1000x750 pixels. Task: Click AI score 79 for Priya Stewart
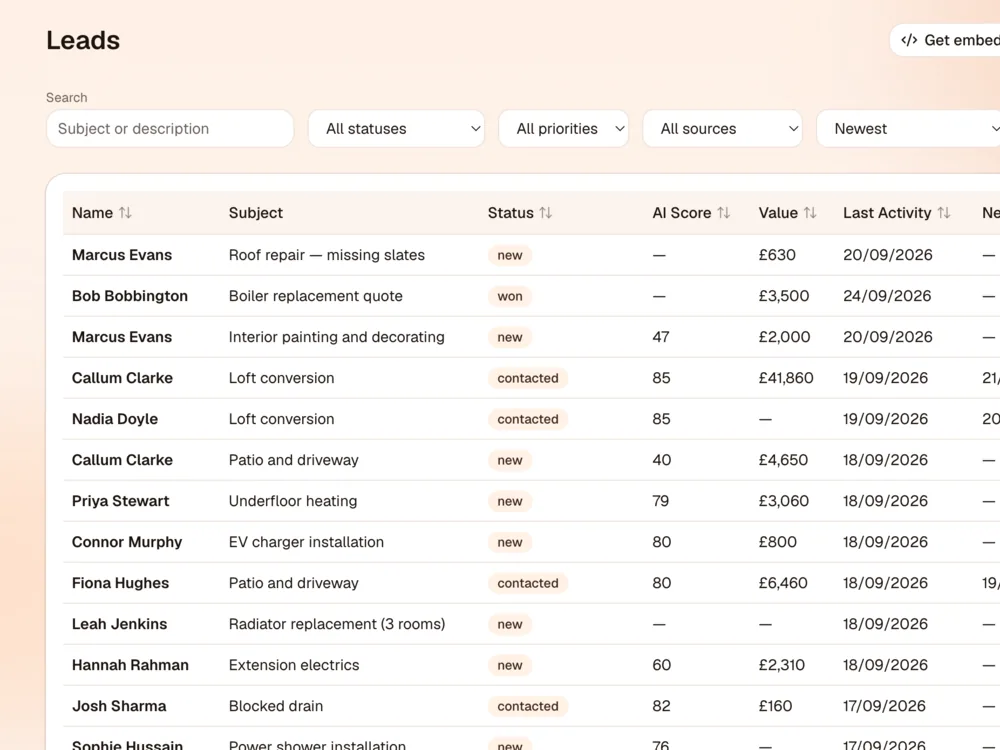pos(661,501)
